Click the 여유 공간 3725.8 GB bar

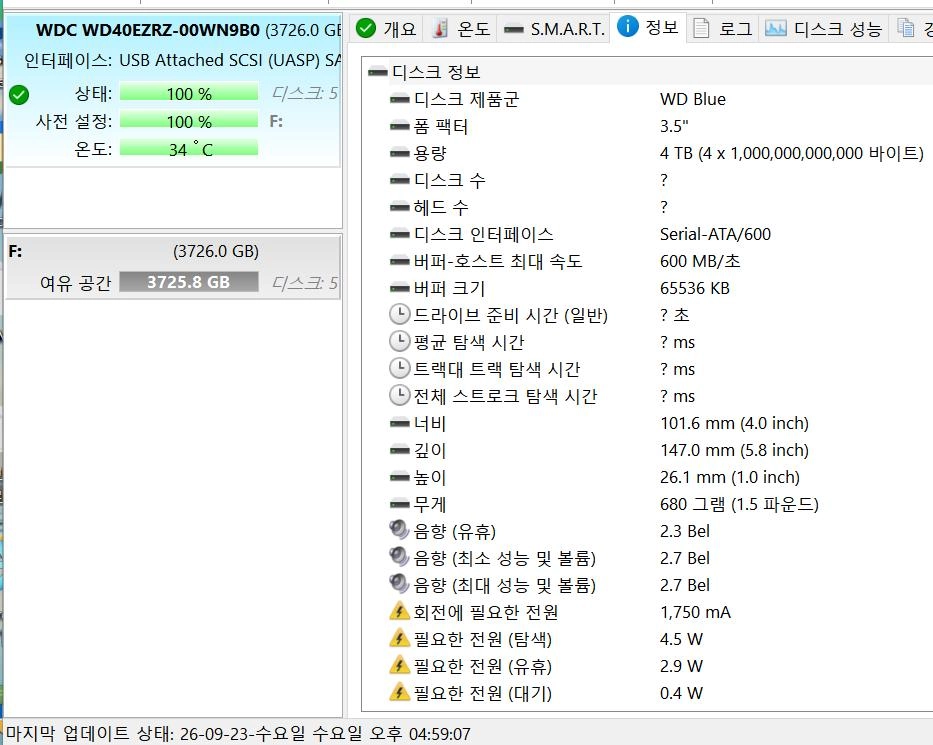tap(189, 282)
